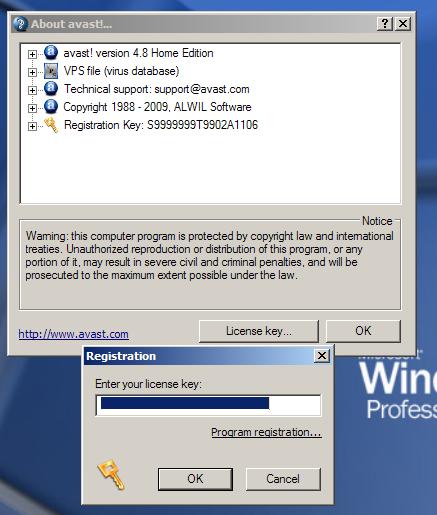Cancel the Registration dialog
This screenshot has height=515, width=437.
point(283,479)
